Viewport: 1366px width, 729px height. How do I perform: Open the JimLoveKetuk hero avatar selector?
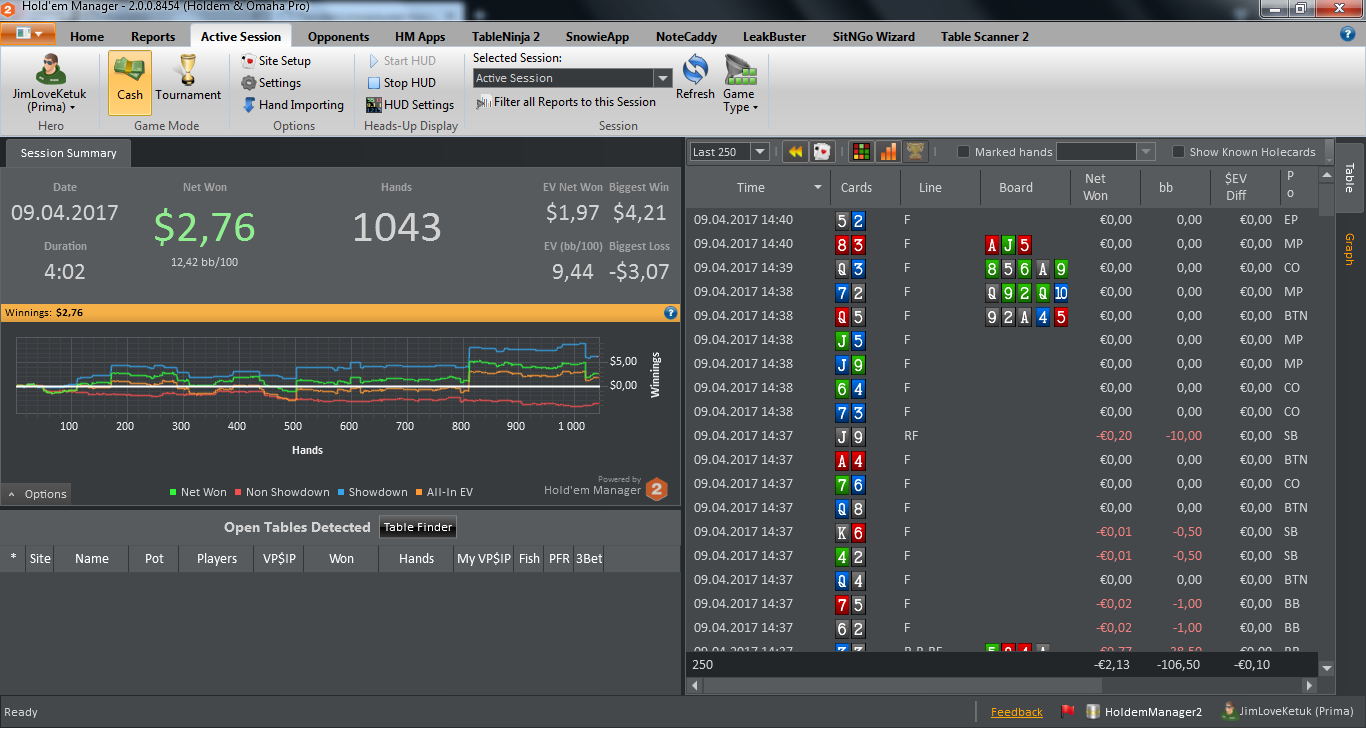[50, 82]
